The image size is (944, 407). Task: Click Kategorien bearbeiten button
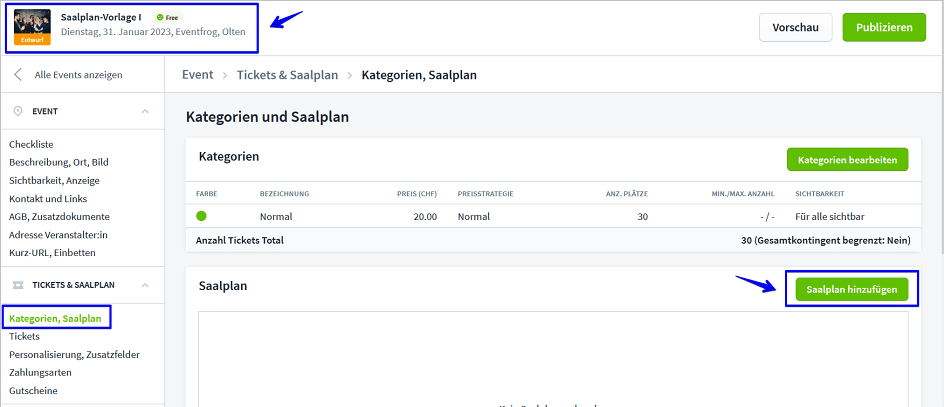[847, 160]
